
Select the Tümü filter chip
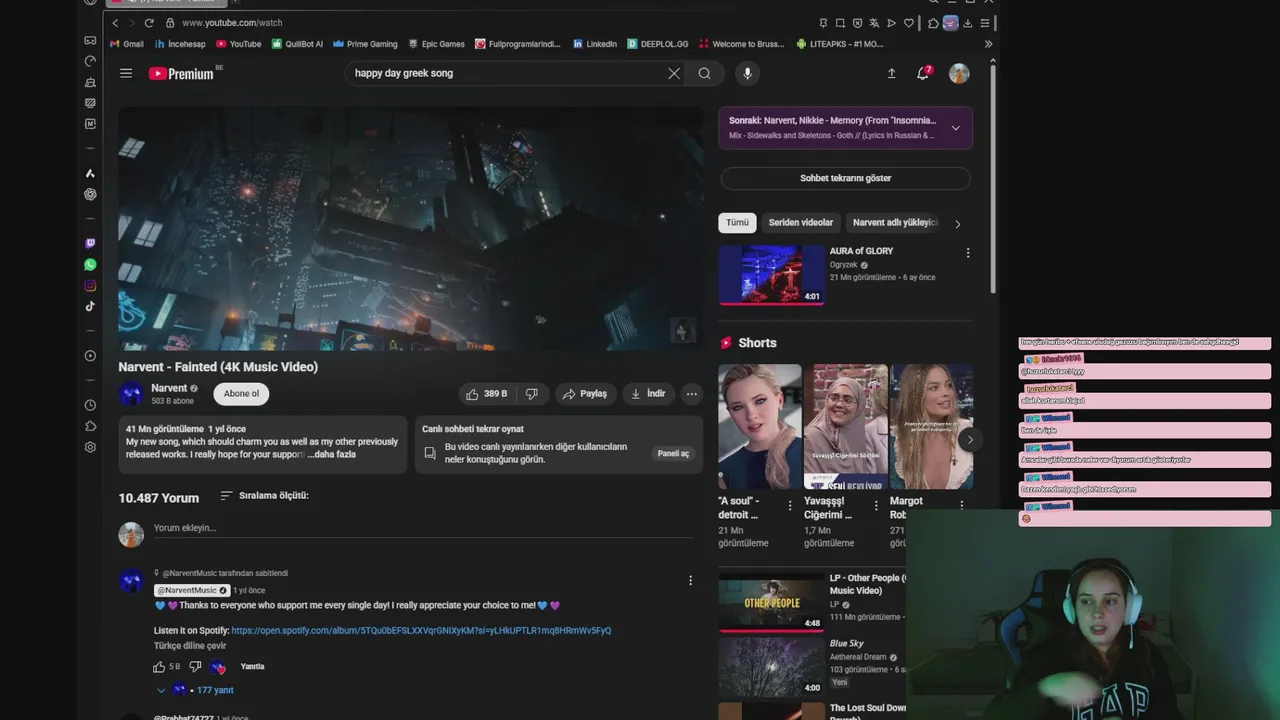737,223
